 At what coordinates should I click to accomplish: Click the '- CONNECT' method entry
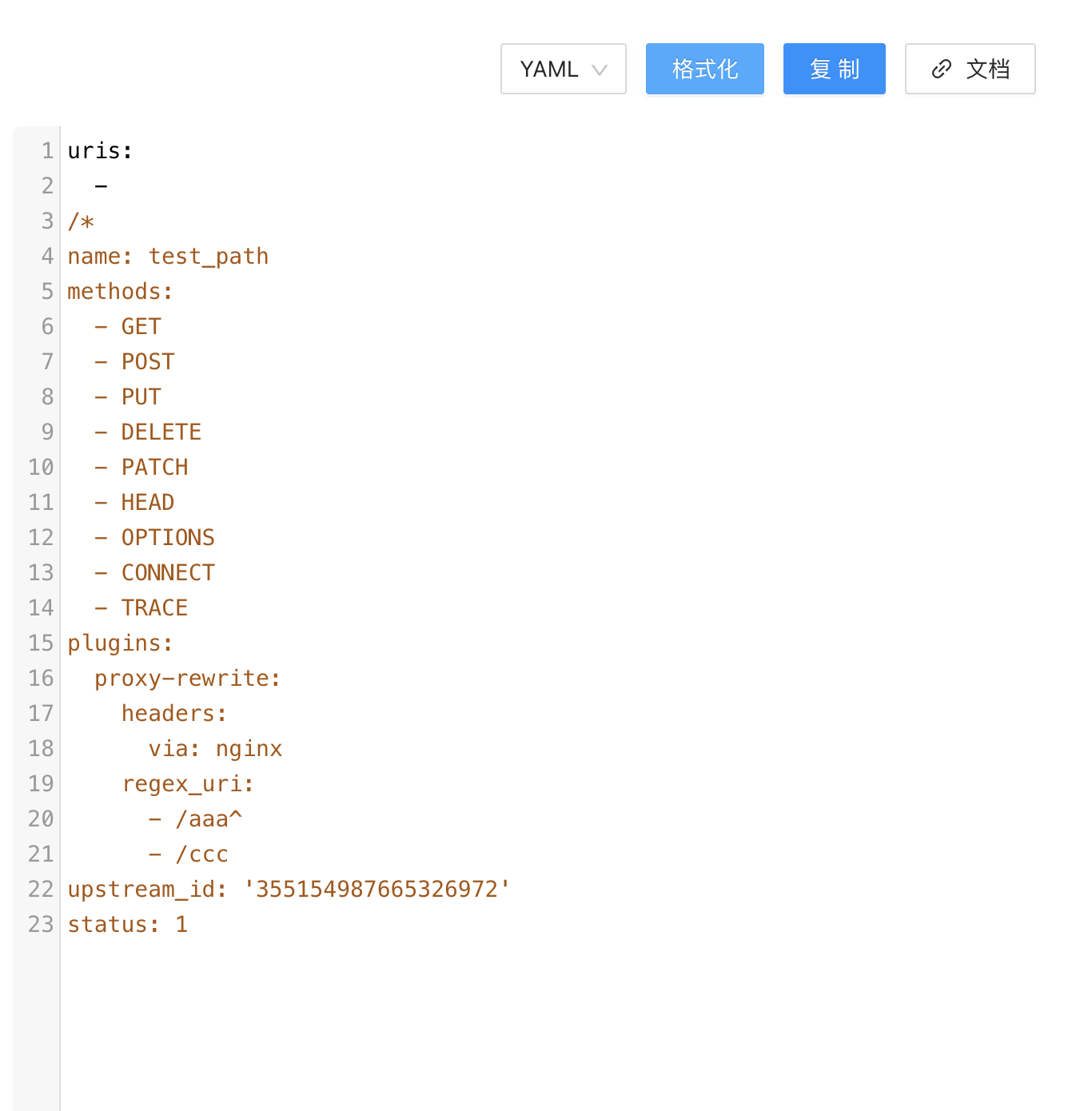(x=154, y=572)
